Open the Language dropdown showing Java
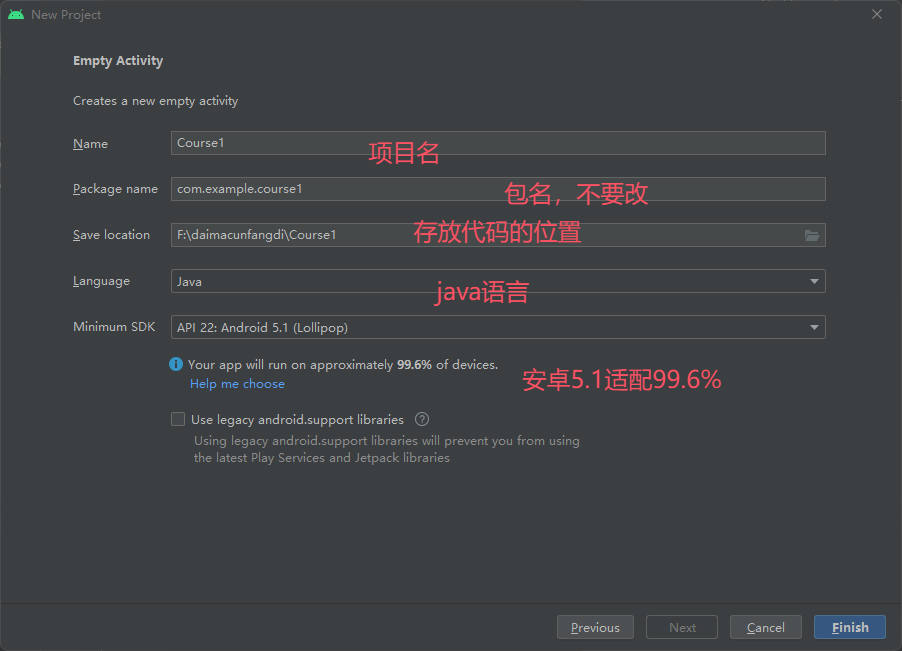Viewport: 902px width, 651px height. click(498, 281)
